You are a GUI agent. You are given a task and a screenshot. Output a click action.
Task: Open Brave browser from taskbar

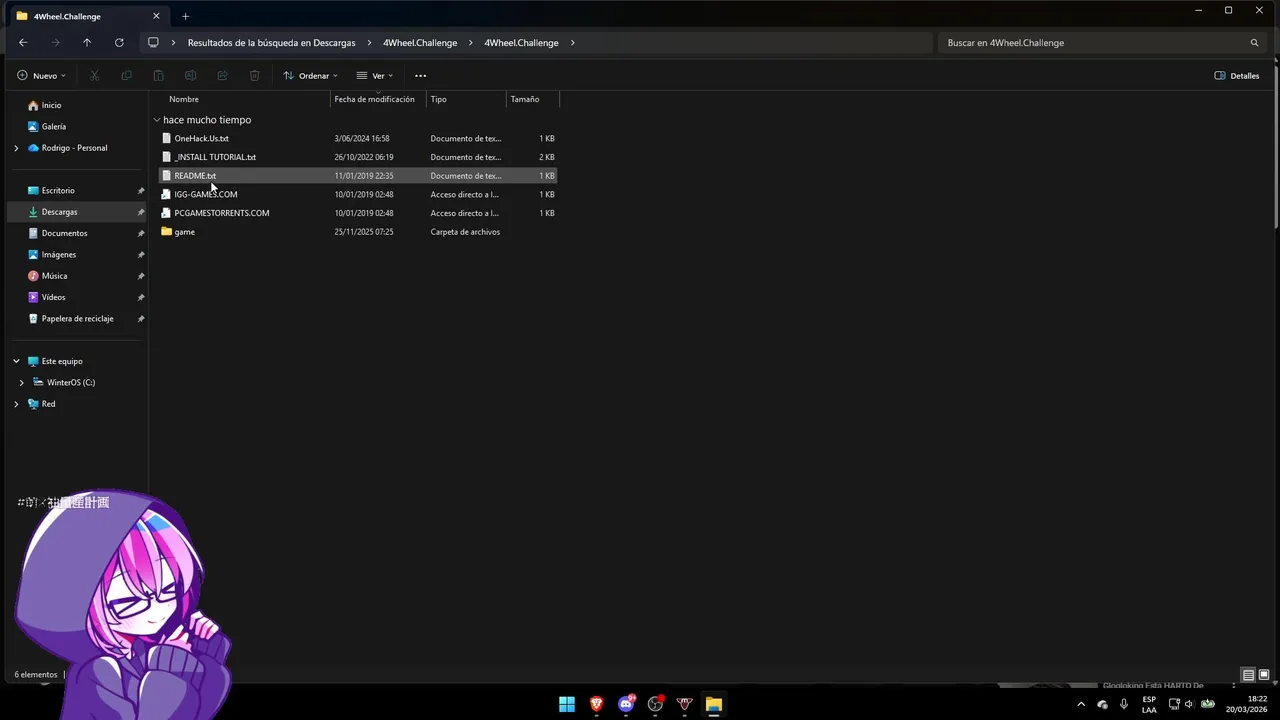click(597, 704)
